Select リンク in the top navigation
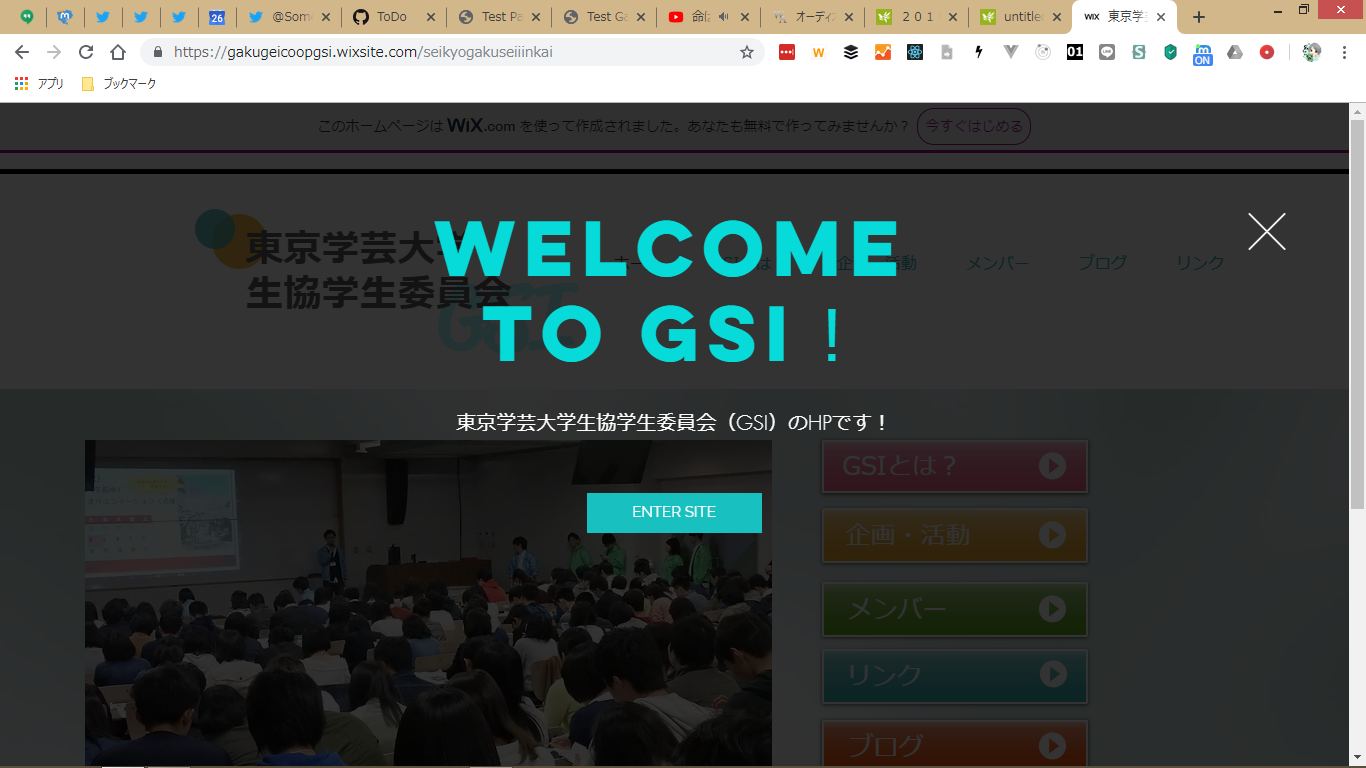The width and height of the screenshot is (1366, 768). coord(1200,263)
